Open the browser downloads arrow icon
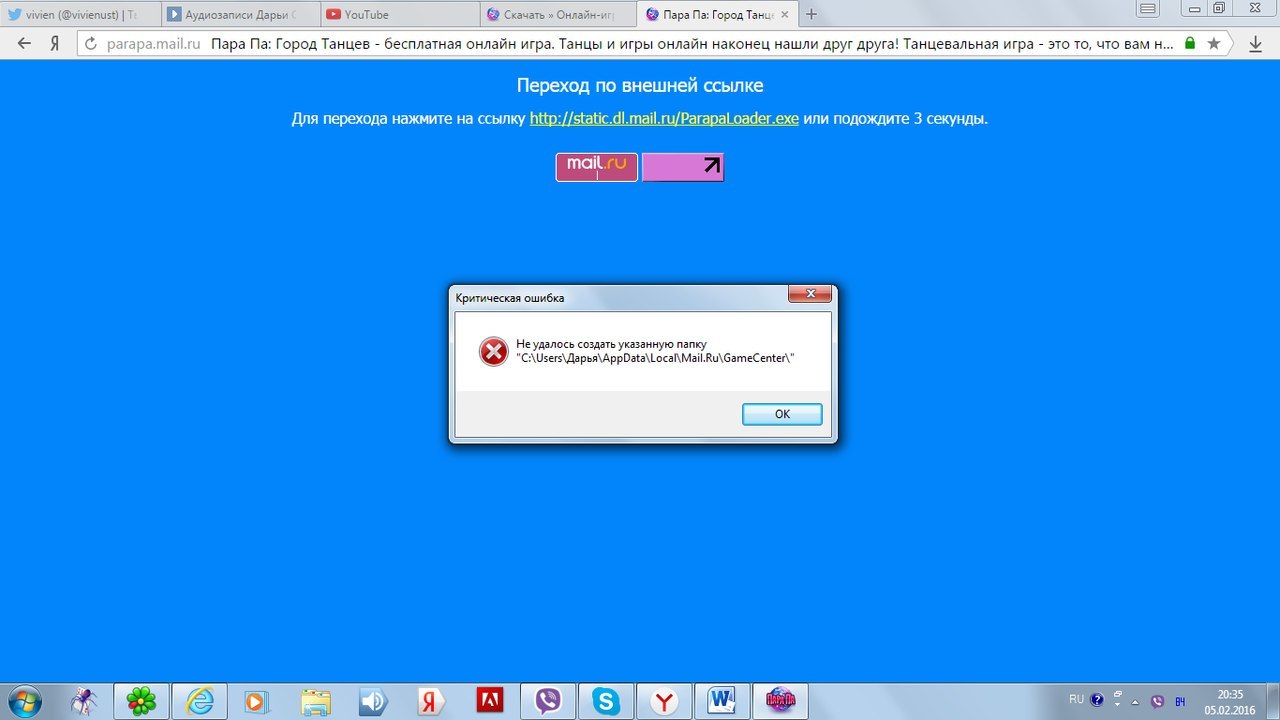 pos(1256,44)
